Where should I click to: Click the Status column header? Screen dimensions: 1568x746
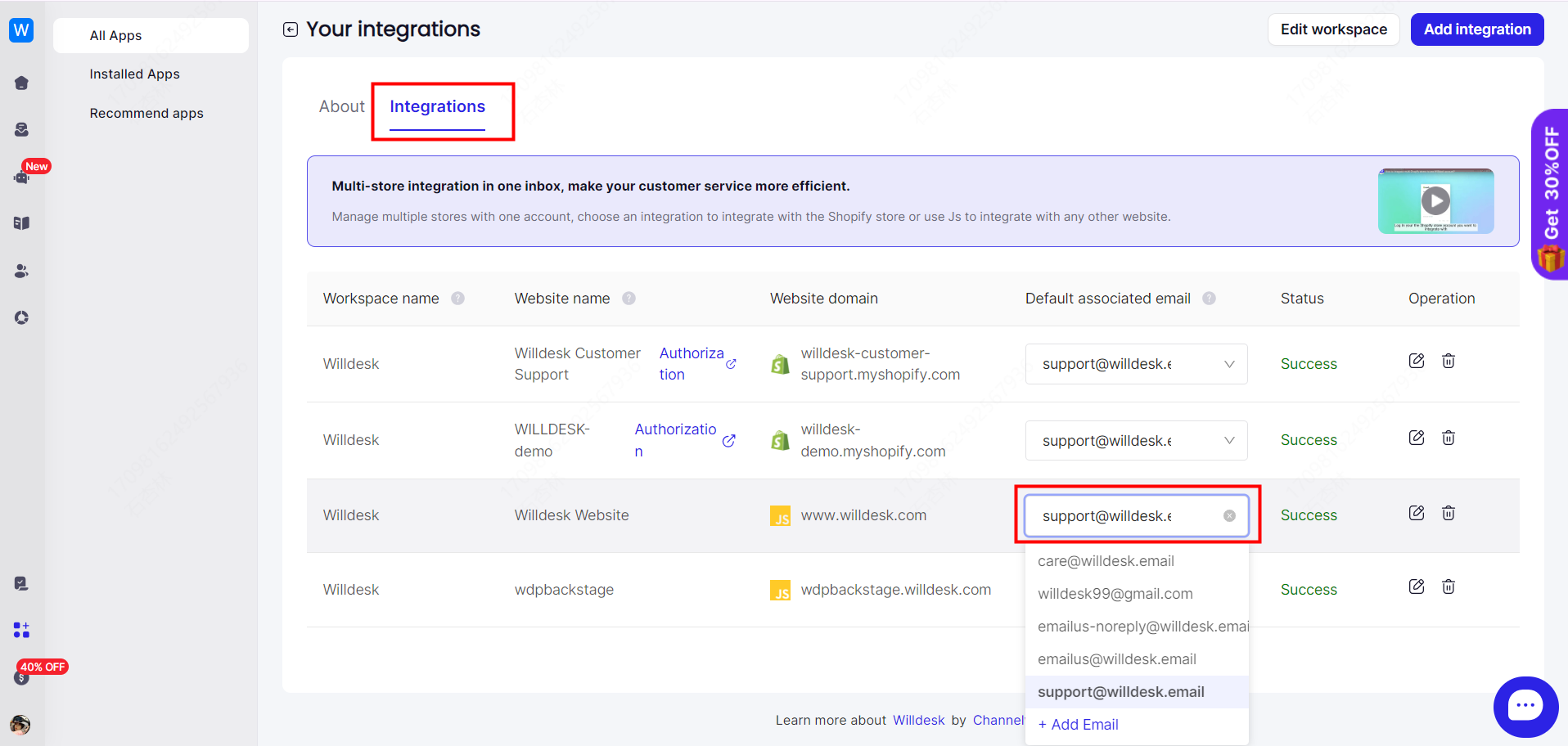click(1302, 299)
